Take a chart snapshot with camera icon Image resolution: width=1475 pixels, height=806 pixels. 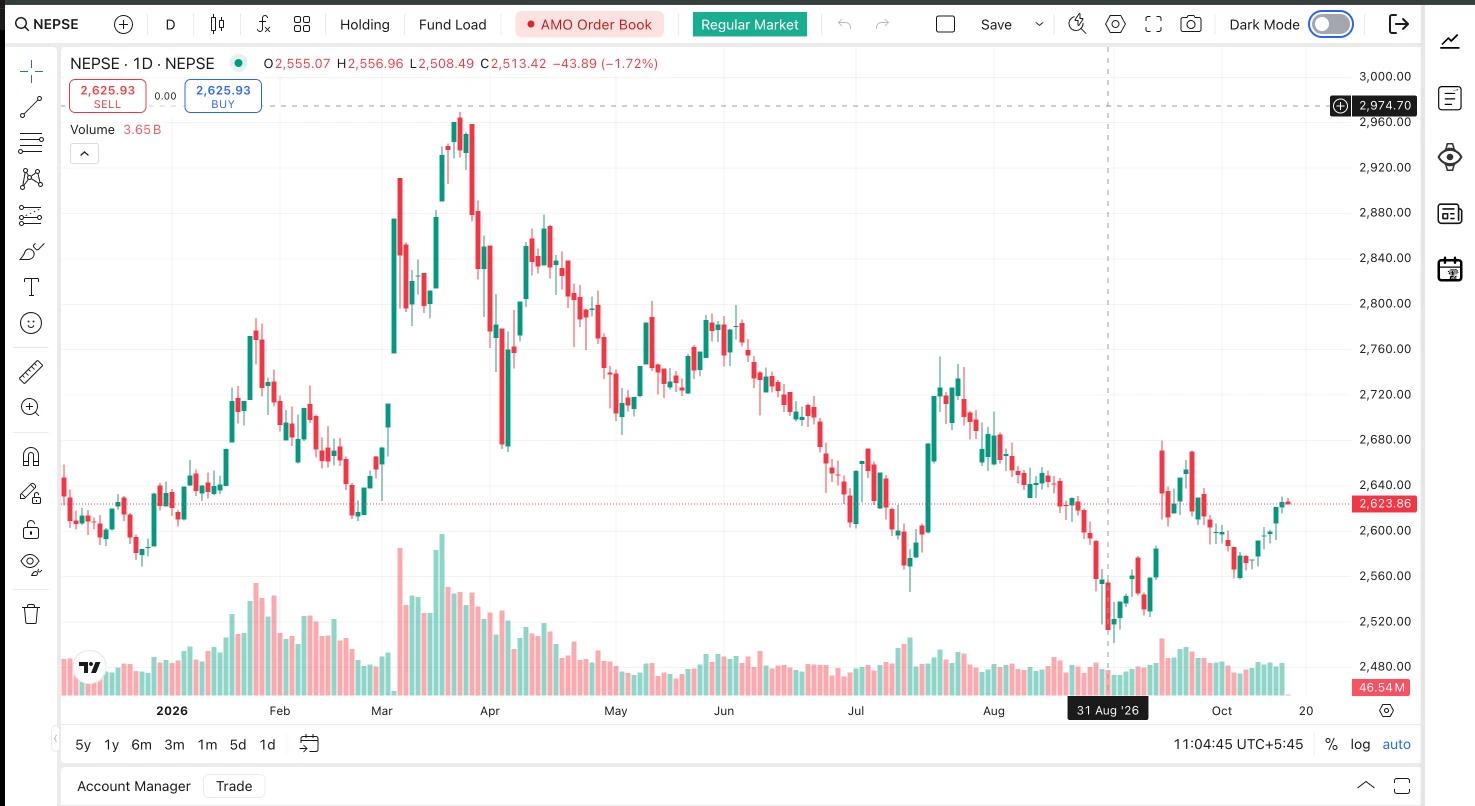point(1190,24)
